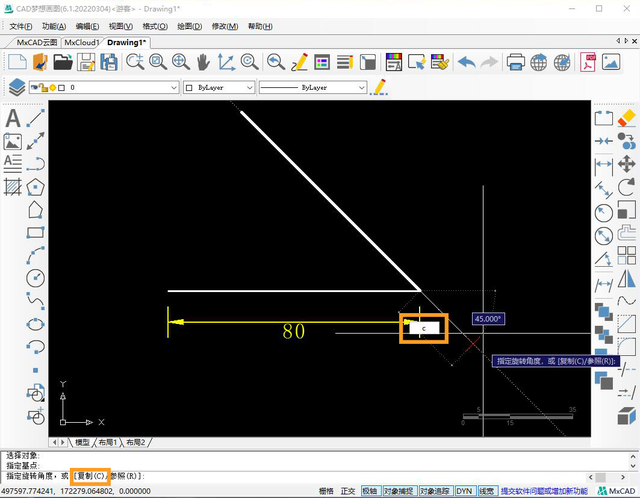Image resolution: width=640 pixels, height=498 pixels.
Task: Click the MxCAD logo in status bar
Action: tap(616, 491)
